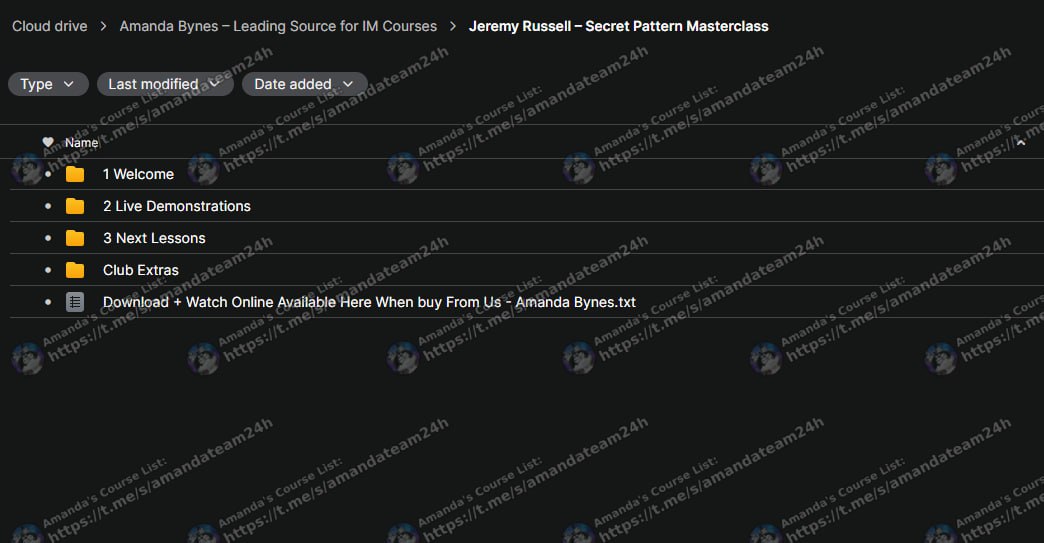Open the Download + Watch Online txt file
Viewport: 1044px width, 543px height.
click(x=369, y=302)
